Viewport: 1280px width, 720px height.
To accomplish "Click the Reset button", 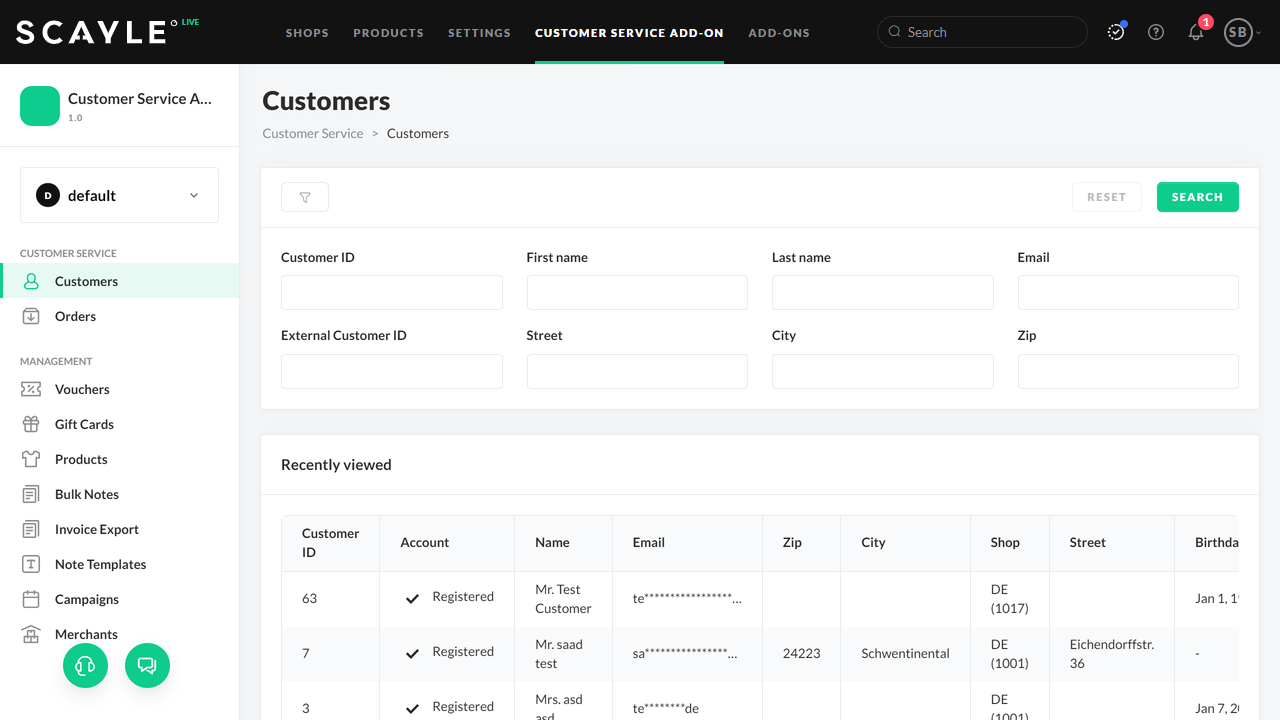I will pos(1106,197).
